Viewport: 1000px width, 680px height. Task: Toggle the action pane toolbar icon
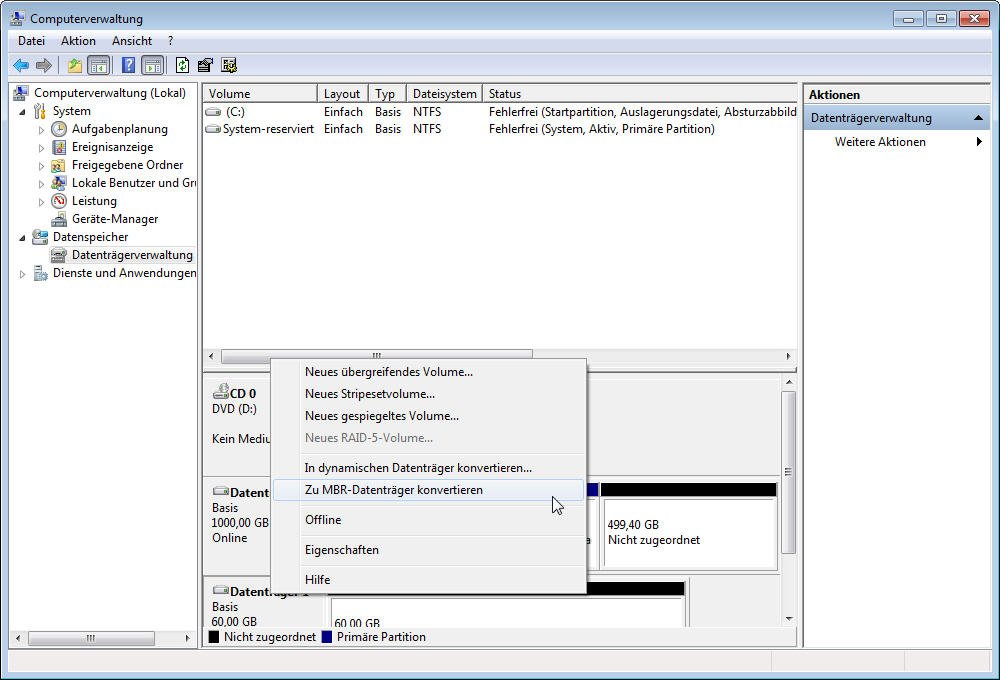click(152, 65)
